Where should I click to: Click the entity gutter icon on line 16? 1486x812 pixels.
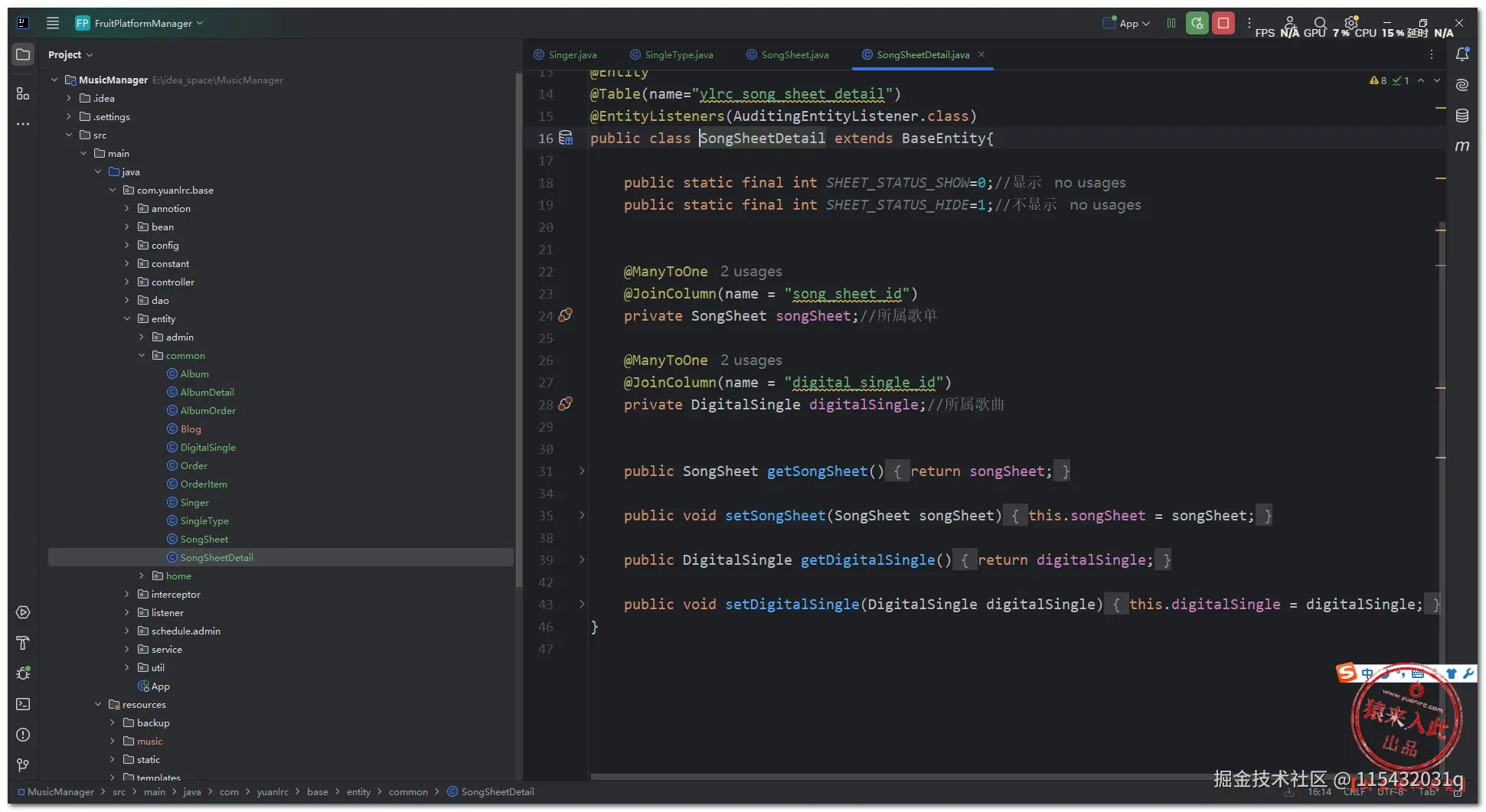click(x=566, y=138)
